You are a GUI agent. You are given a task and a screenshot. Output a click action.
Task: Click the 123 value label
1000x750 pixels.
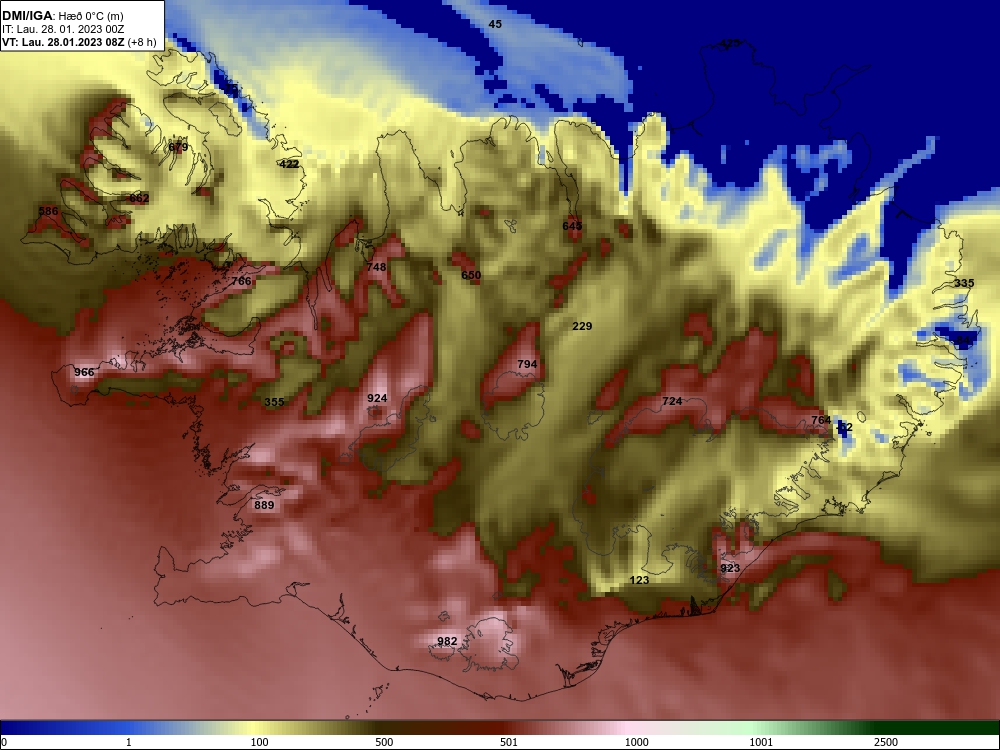click(639, 580)
